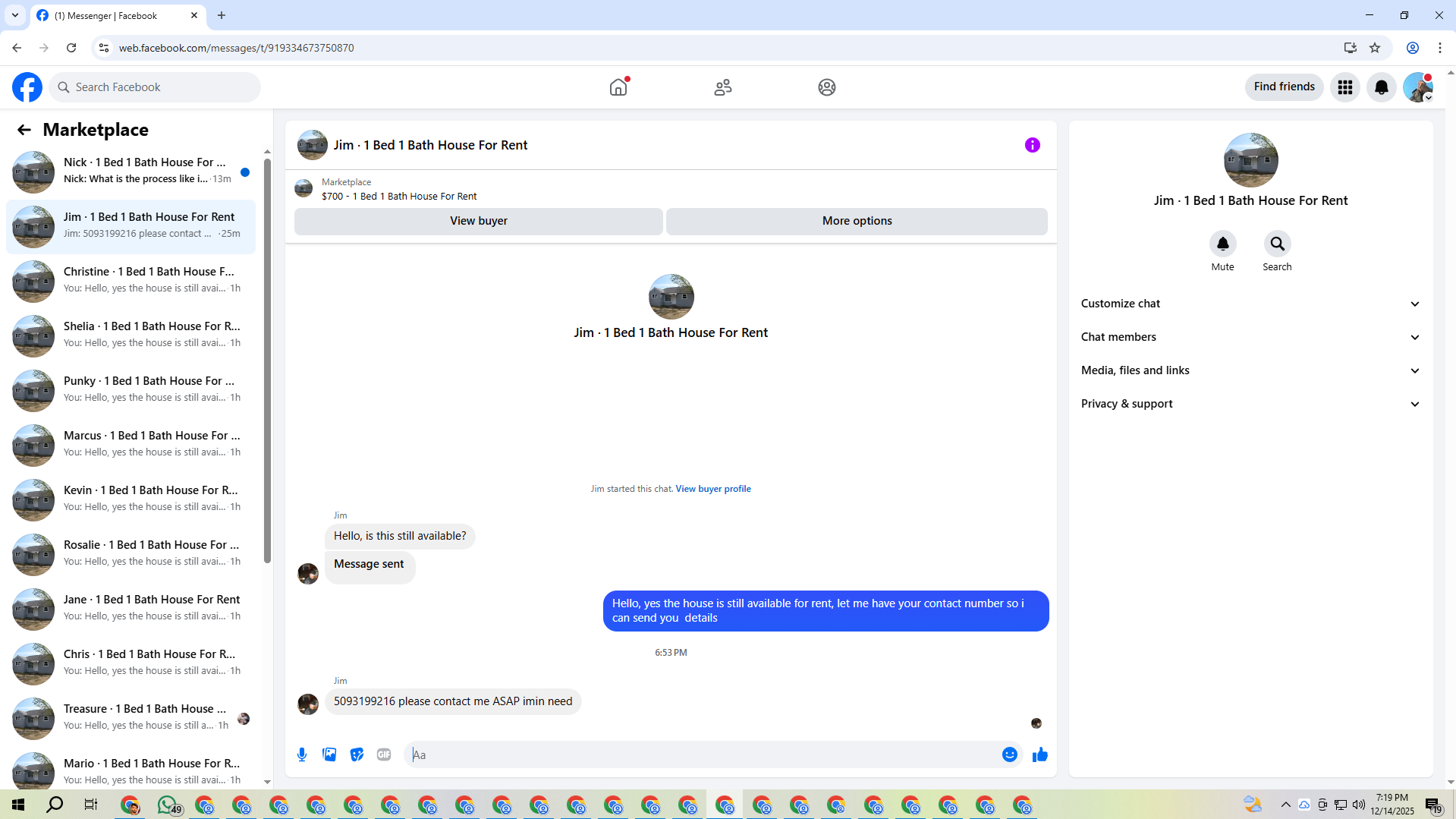Open the account profile avatar menu
The width and height of the screenshot is (1456, 819).
(x=1417, y=87)
